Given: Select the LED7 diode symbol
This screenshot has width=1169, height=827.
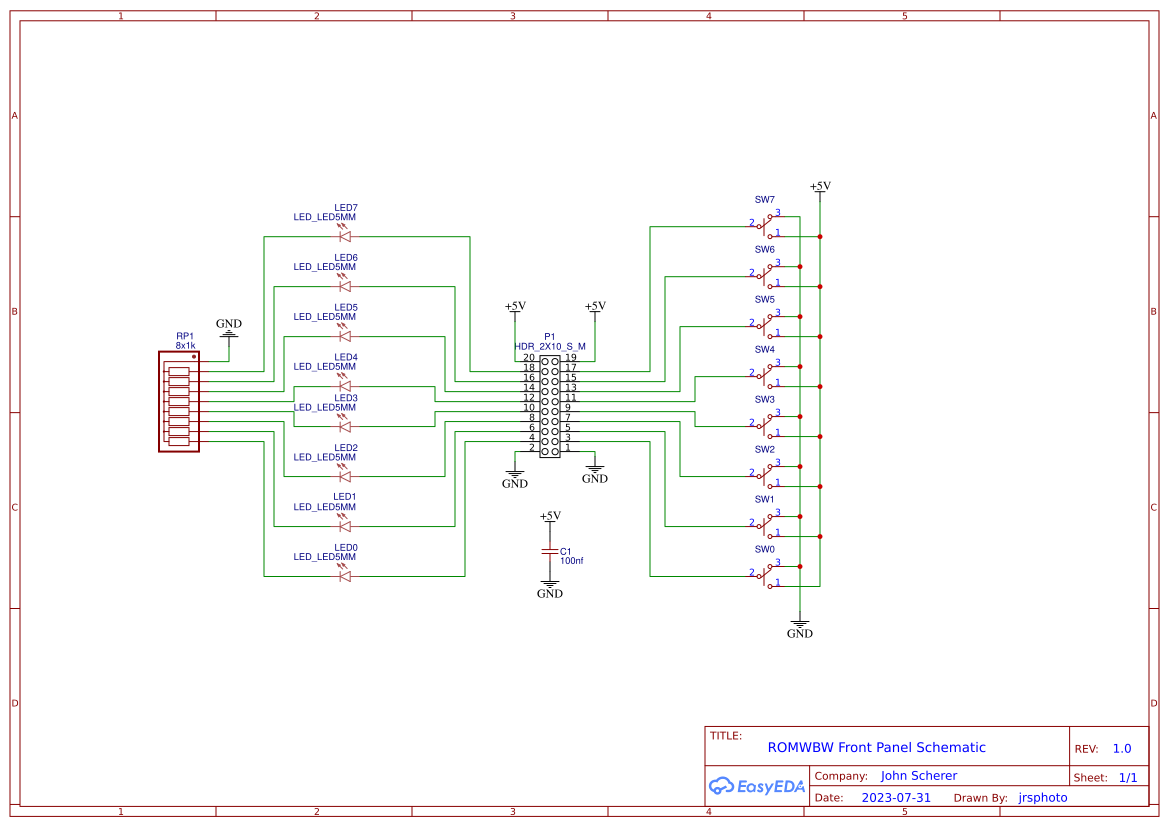Looking at the screenshot, I should tap(344, 236).
